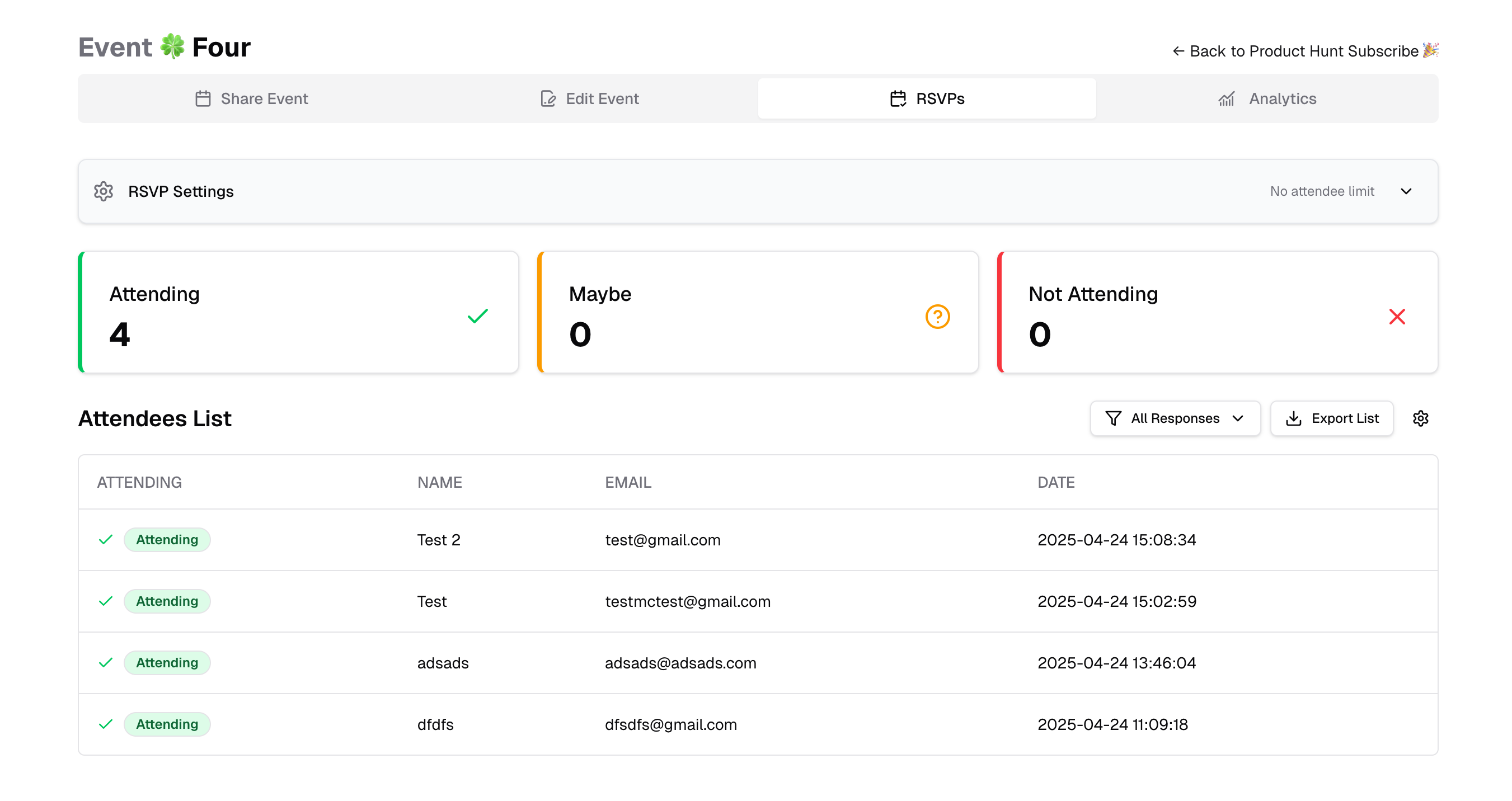Viewport: 1512px width, 801px height.
Task: Click the red X on Not Attending card
Action: coord(1397,316)
